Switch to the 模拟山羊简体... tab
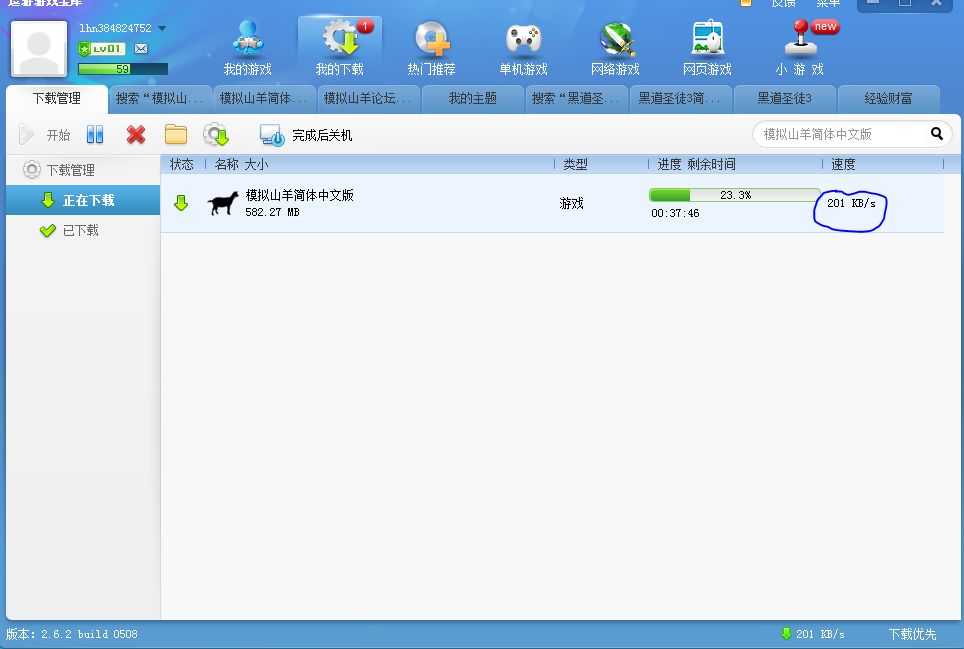964x649 pixels. click(264, 98)
